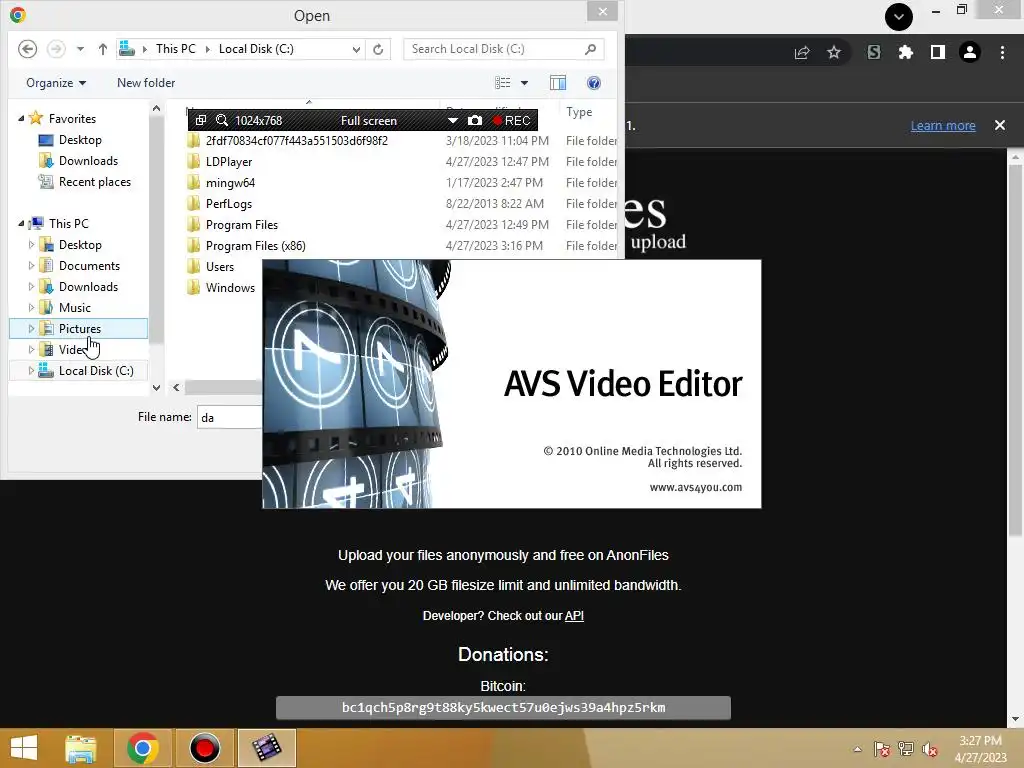Open the Windows Start button

pos(24,748)
